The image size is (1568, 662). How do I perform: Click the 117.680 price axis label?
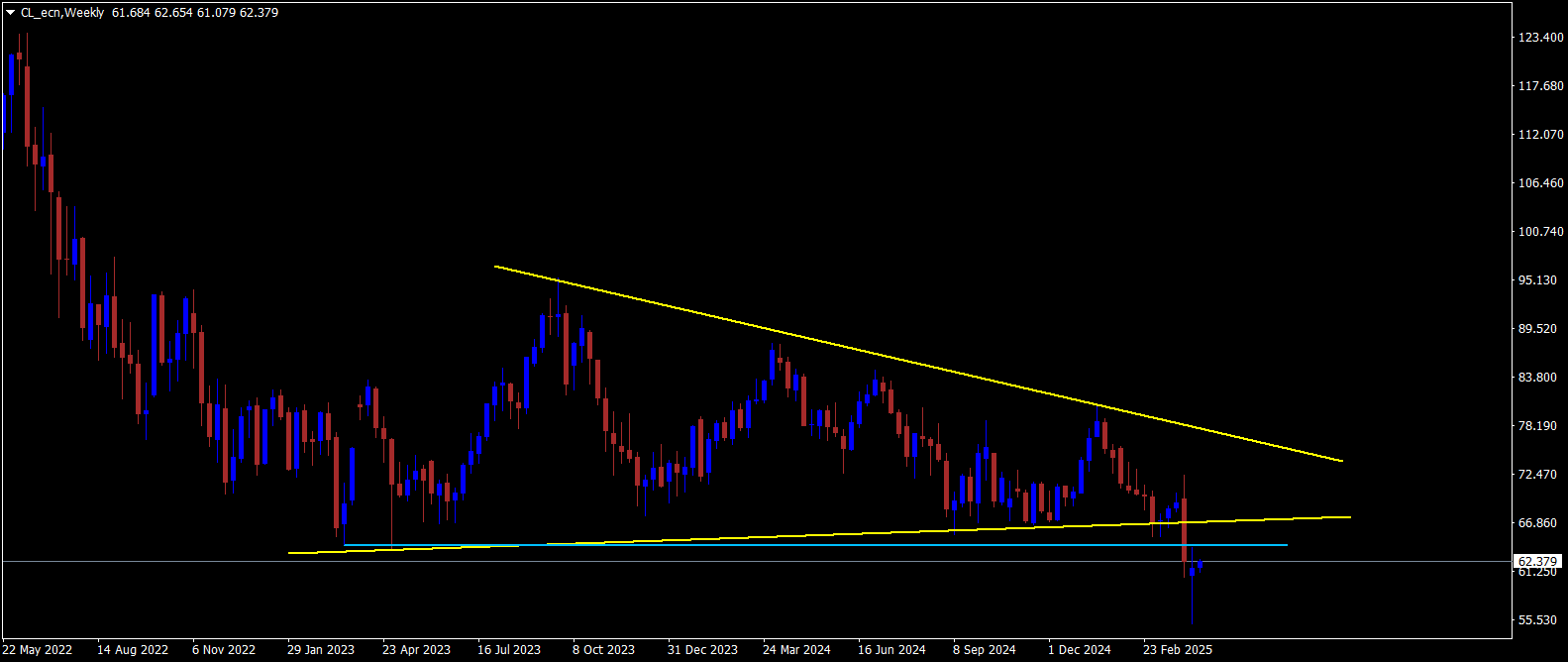click(x=1541, y=86)
